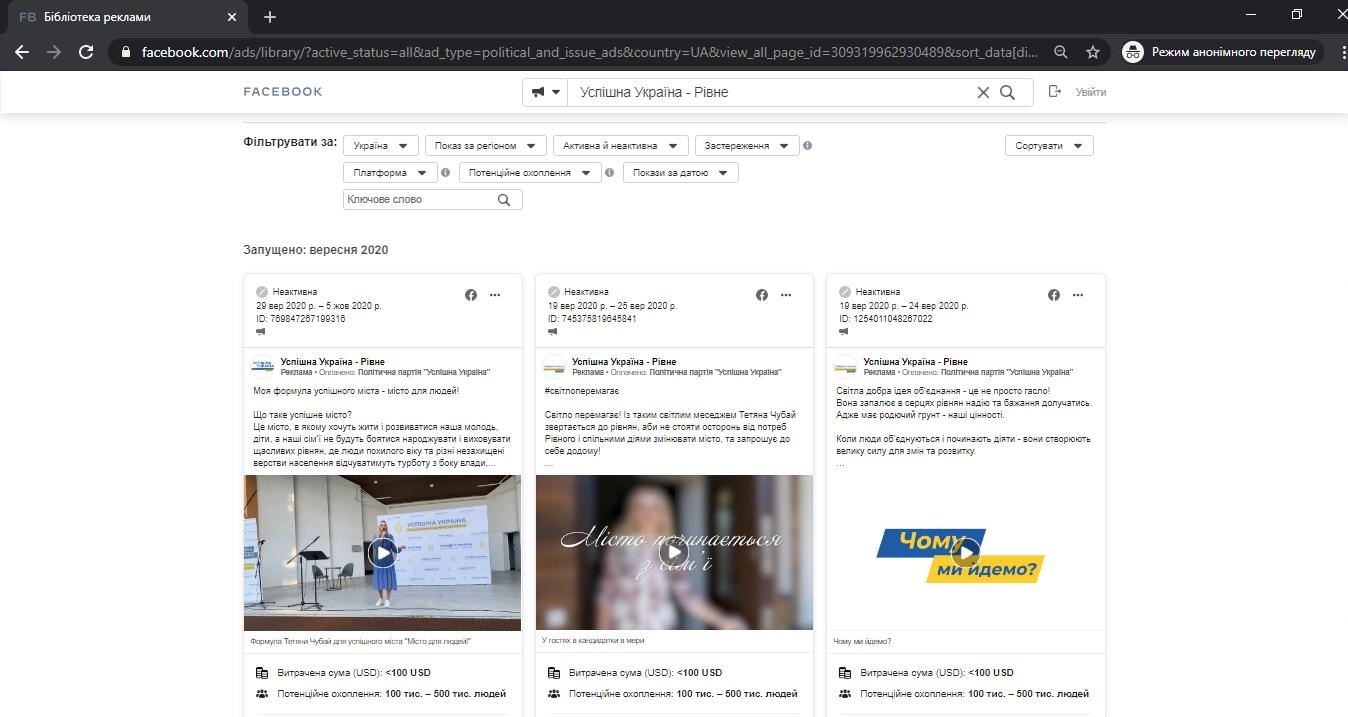This screenshot has width=1348, height=717.
Task: Close the Бібліотека реклами tab
Action: (x=232, y=17)
